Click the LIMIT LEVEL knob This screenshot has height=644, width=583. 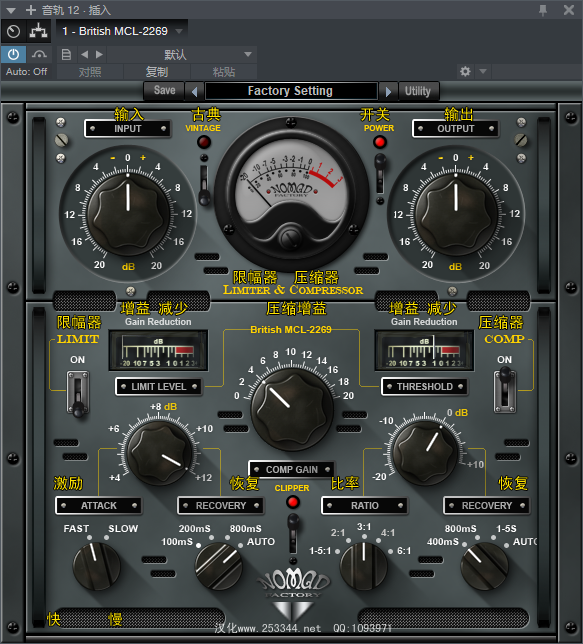click(x=159, y=452)
